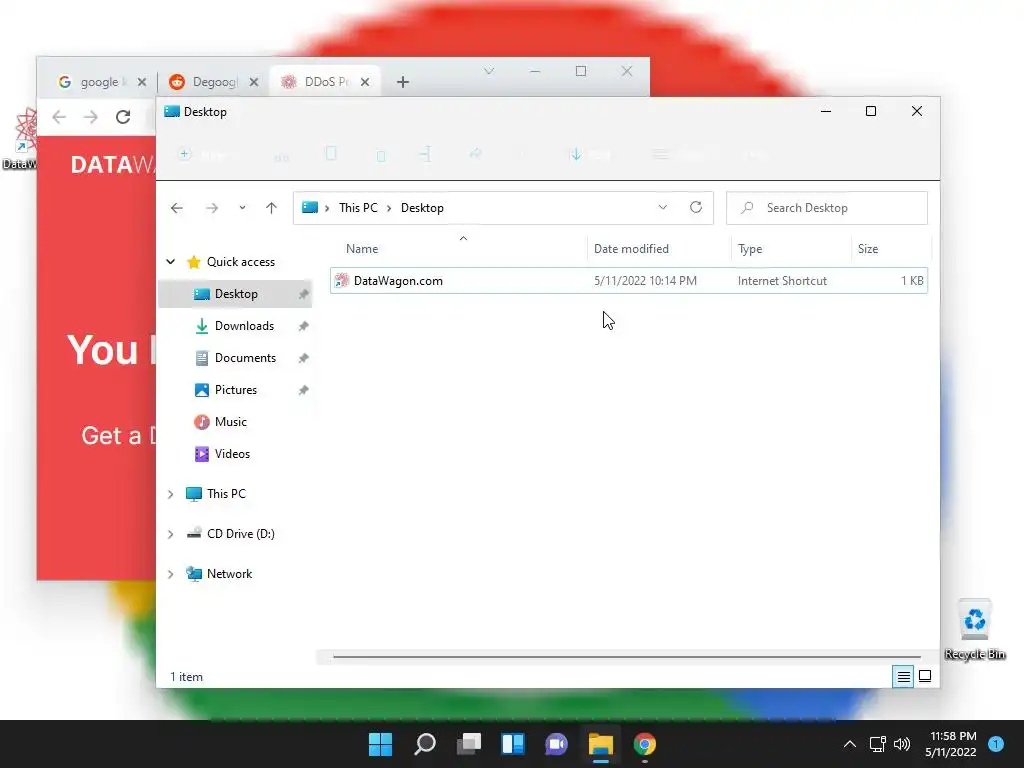
Task: Reload the page in Chrome
Action: pyautogui.click(x=123, y=117)
